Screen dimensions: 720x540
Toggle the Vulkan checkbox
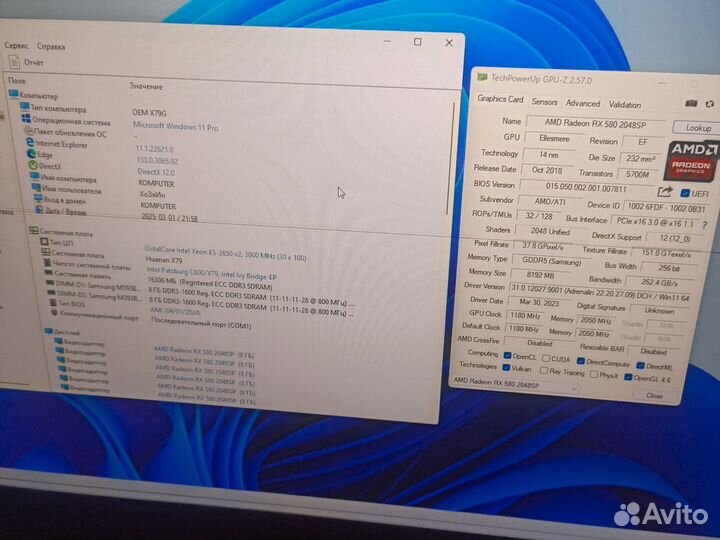[506, 367]
